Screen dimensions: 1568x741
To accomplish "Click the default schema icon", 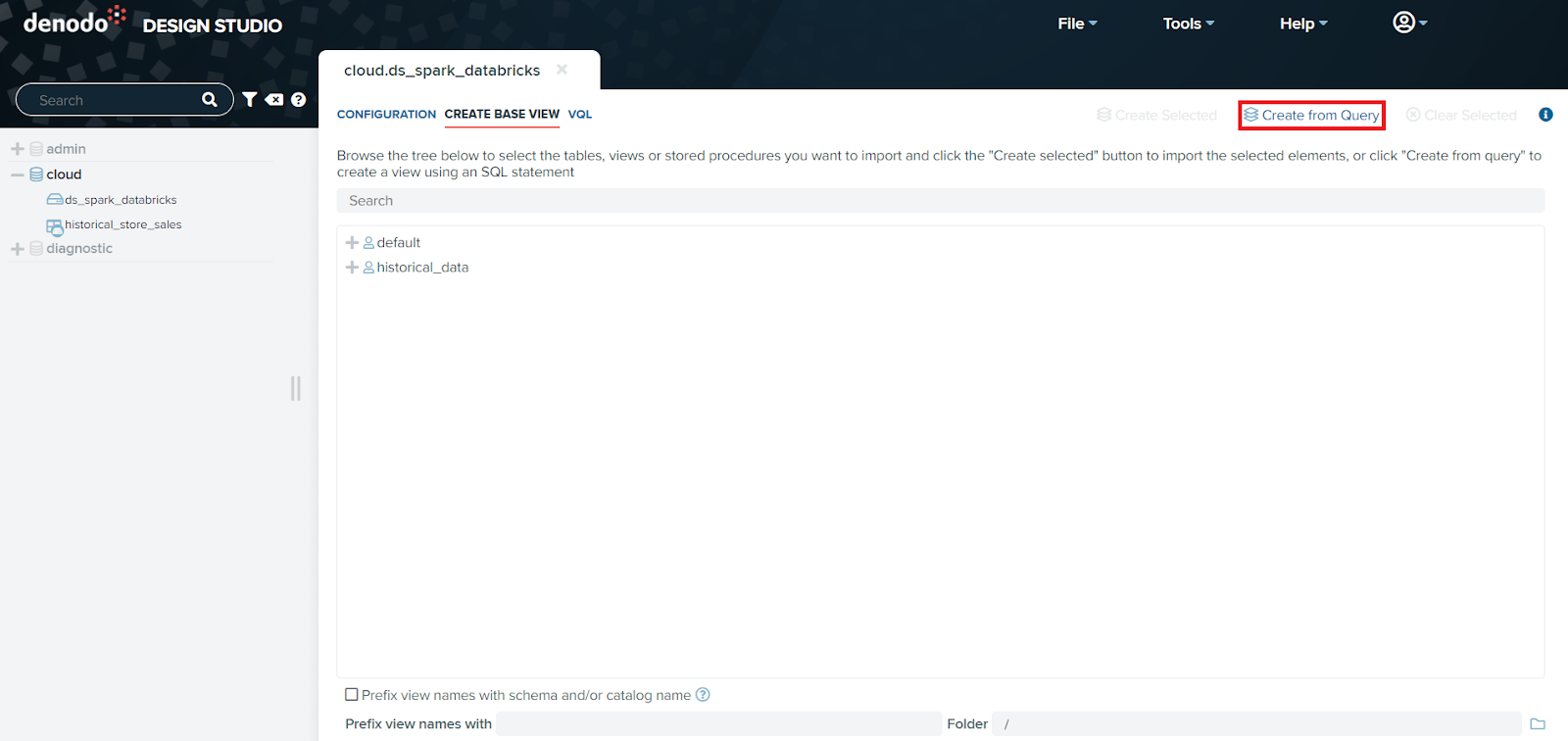I will [368, 242].
